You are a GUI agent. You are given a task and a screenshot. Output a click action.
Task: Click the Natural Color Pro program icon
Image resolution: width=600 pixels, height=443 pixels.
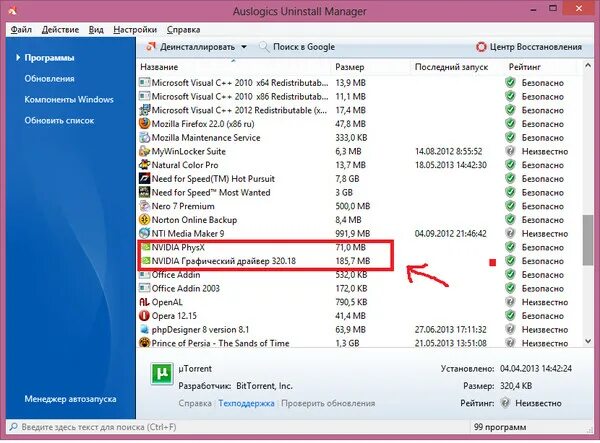[x=144, y=165]
